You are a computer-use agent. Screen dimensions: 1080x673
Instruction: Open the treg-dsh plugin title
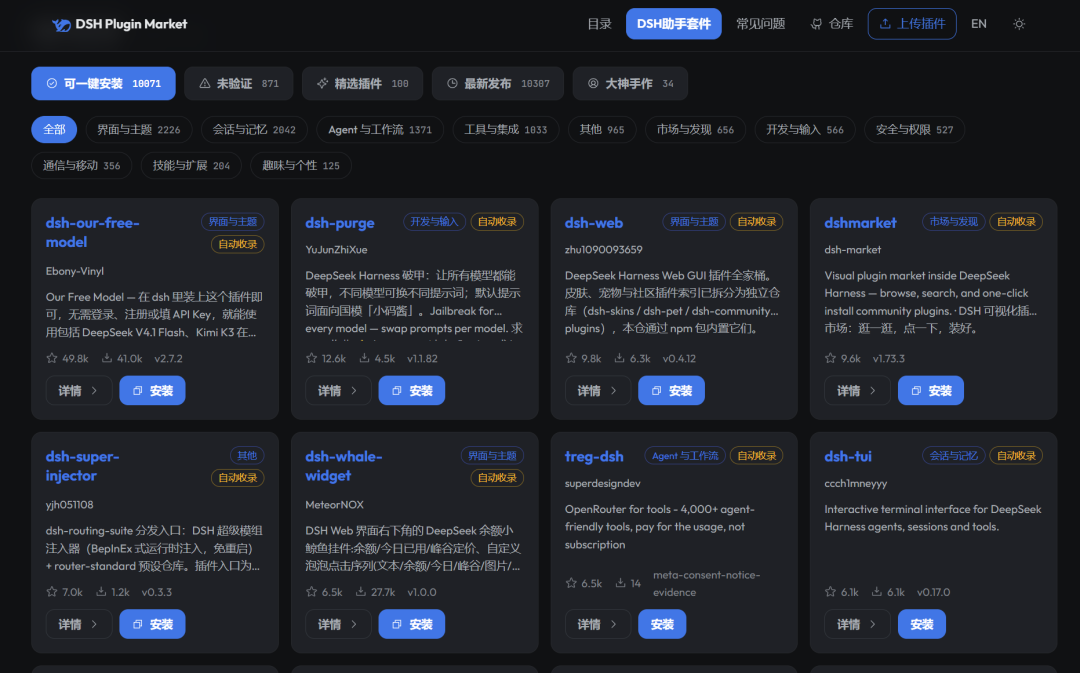(x=594, y=457)
